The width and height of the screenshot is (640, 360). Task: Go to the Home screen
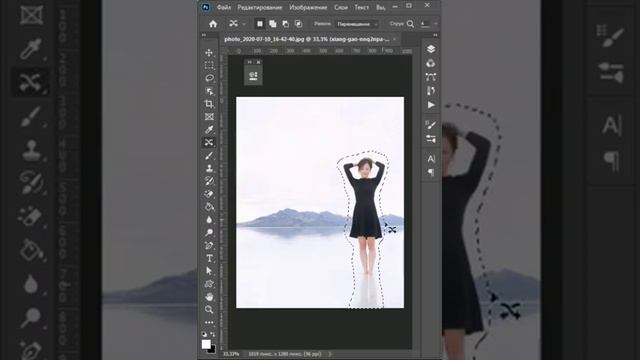213,24
